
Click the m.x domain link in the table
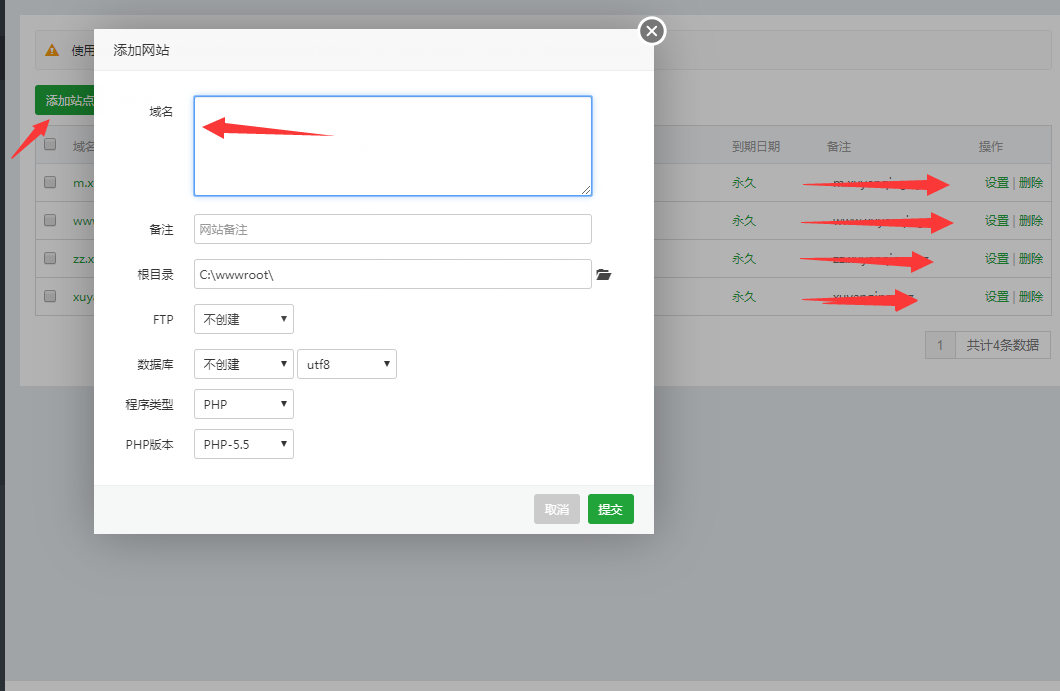pos(83,183)
